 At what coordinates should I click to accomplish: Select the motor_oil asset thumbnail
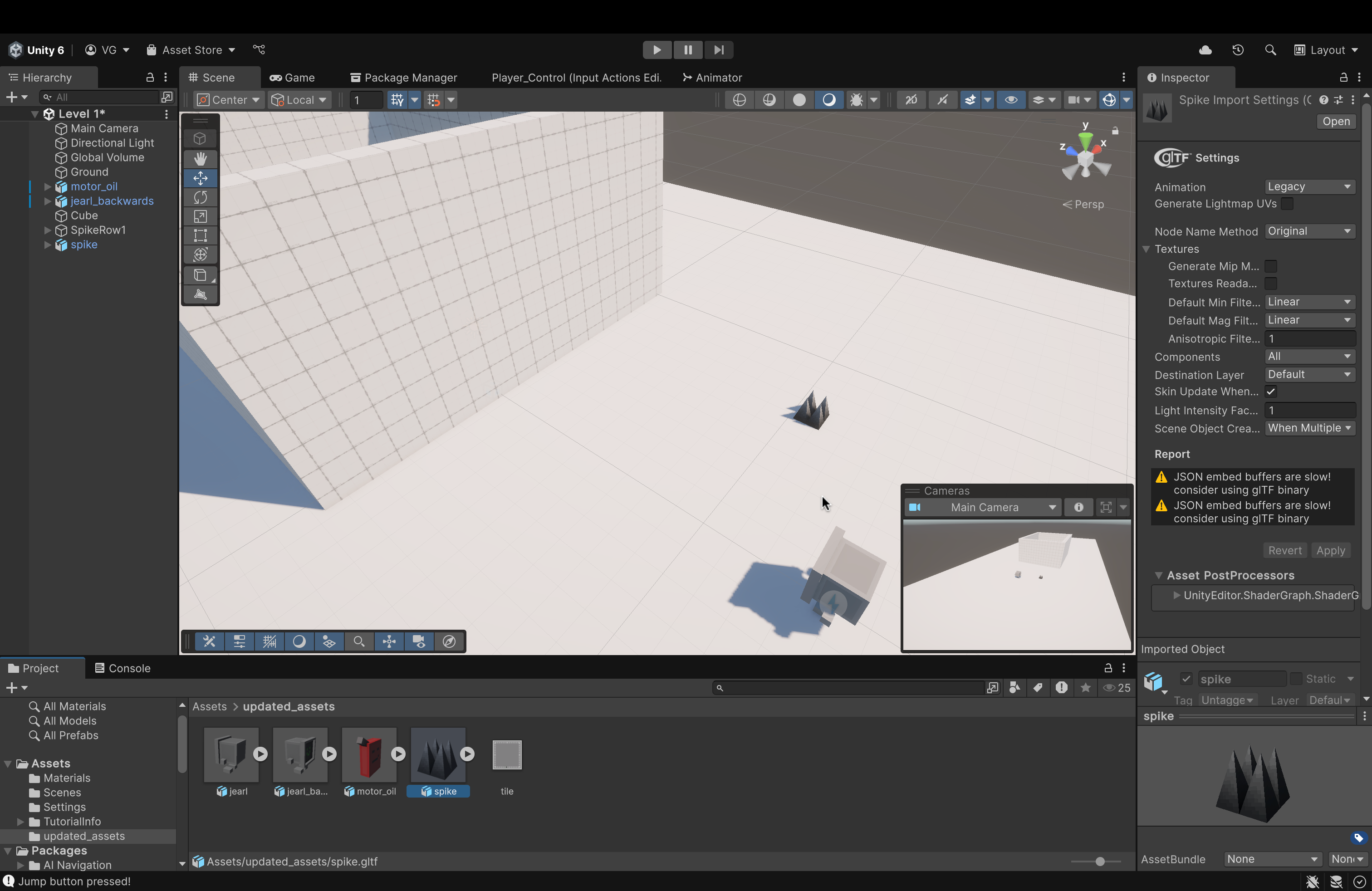pos(369,754)
